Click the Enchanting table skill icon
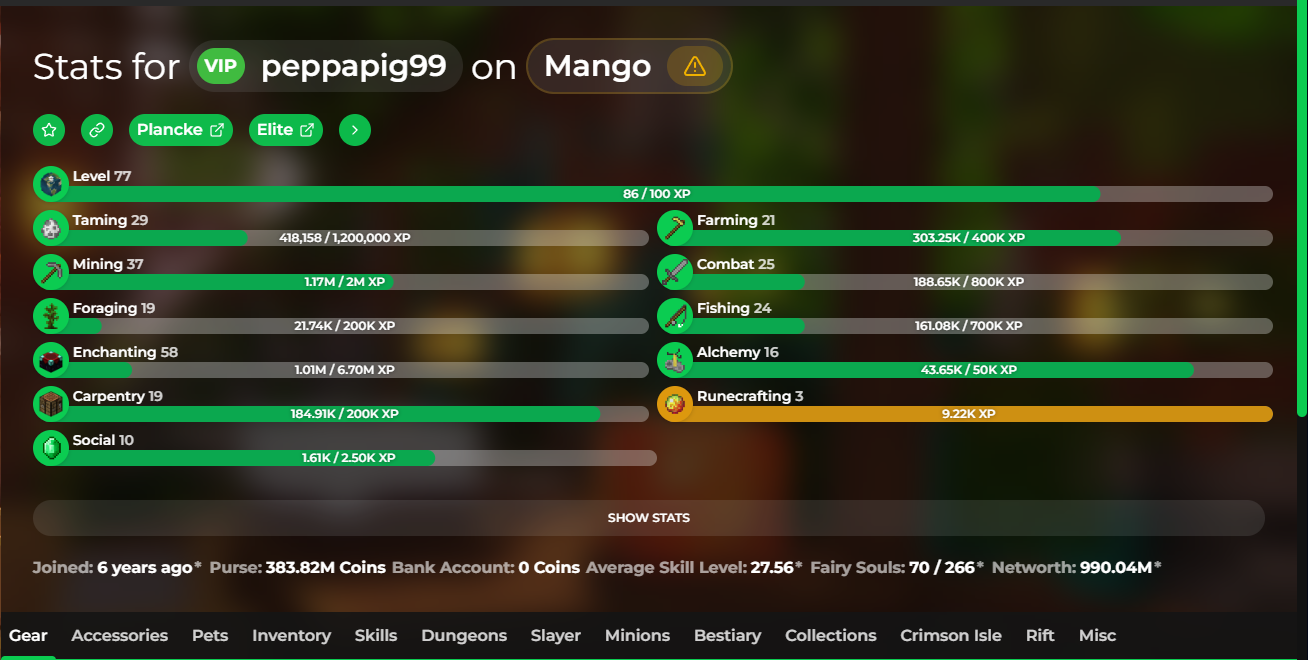 coord(50,360)
